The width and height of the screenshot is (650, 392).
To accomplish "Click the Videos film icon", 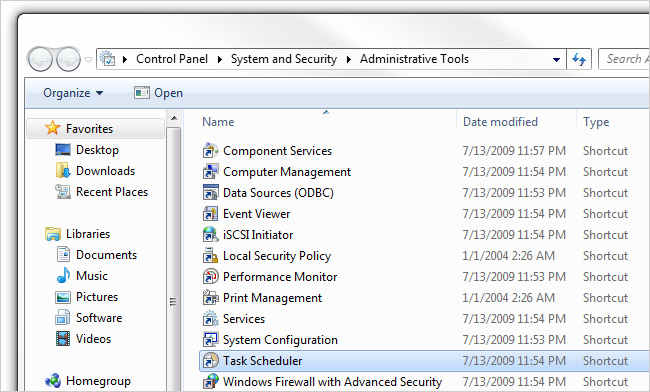I will tap(63, 339).
